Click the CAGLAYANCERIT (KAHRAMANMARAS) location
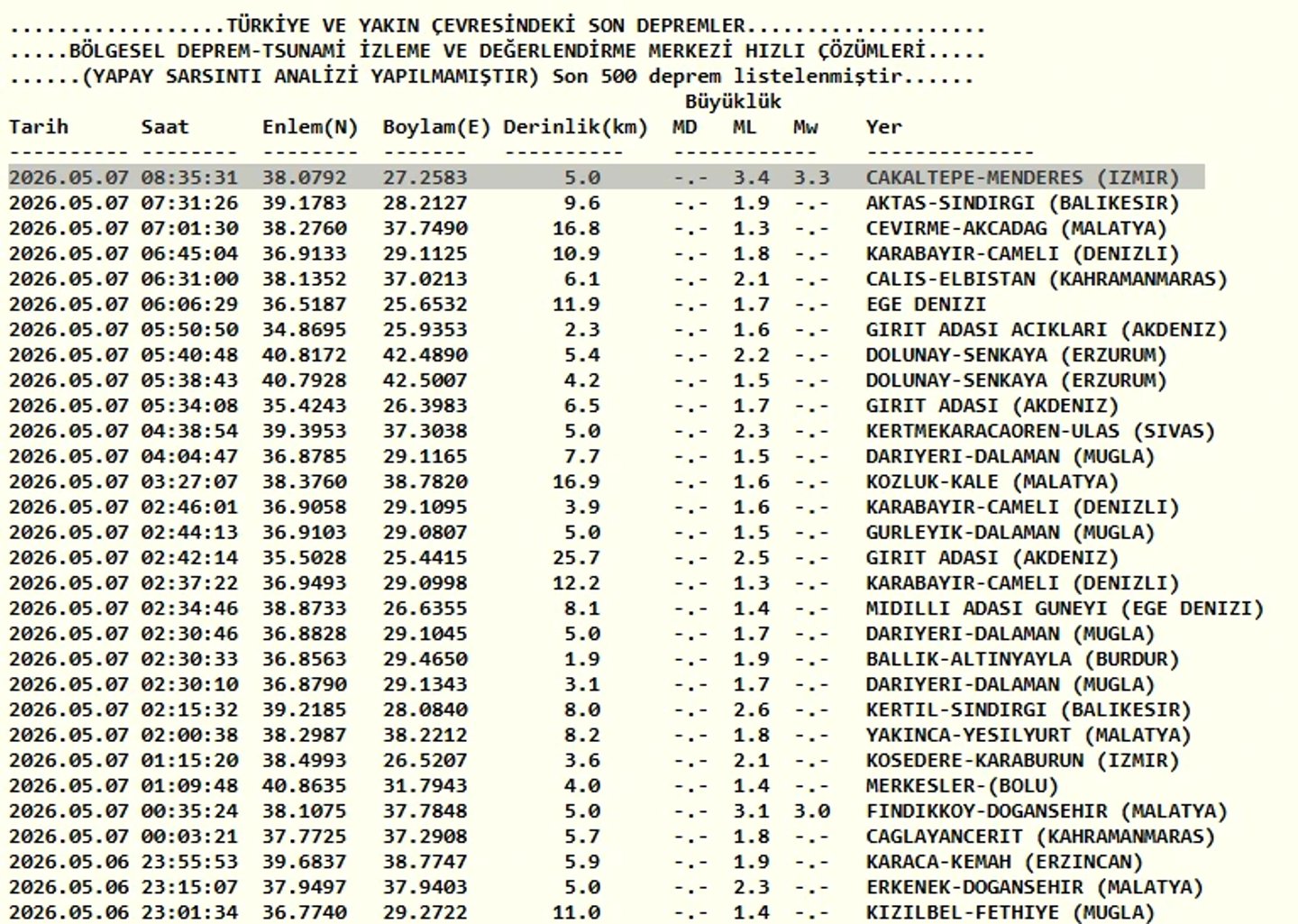The width and height of the screenshot is (1298, 924). click(1040, 836)
